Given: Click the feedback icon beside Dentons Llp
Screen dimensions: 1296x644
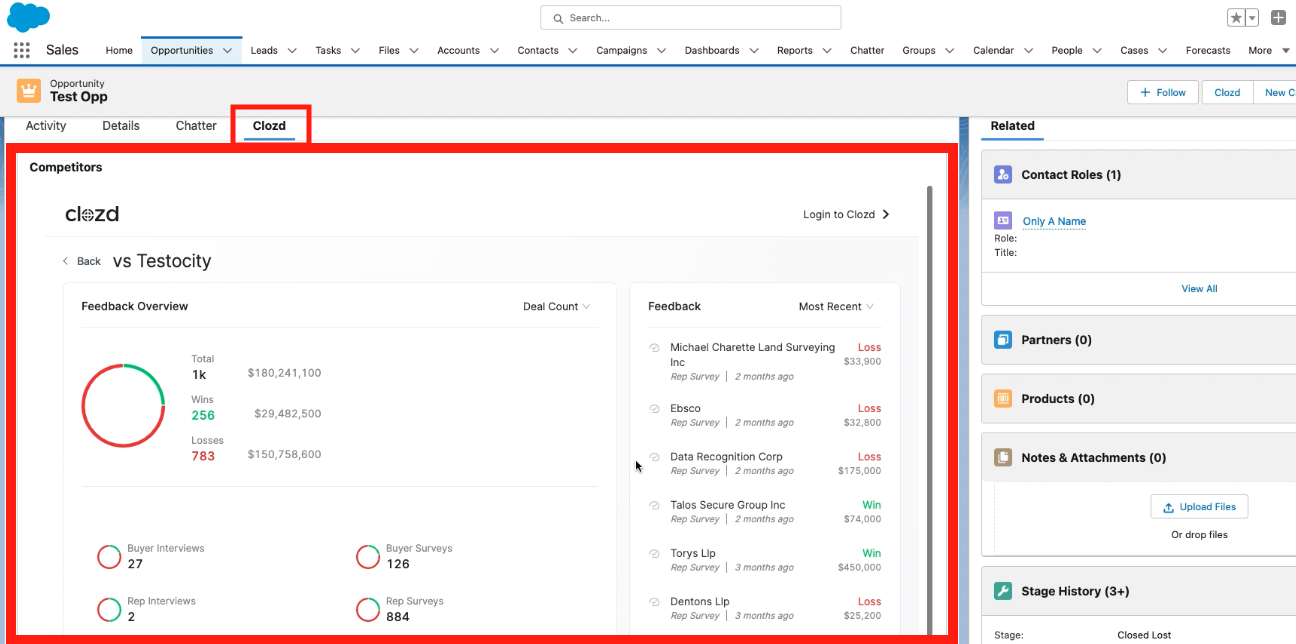Looking at the screenshot, I should coord(654,602).
